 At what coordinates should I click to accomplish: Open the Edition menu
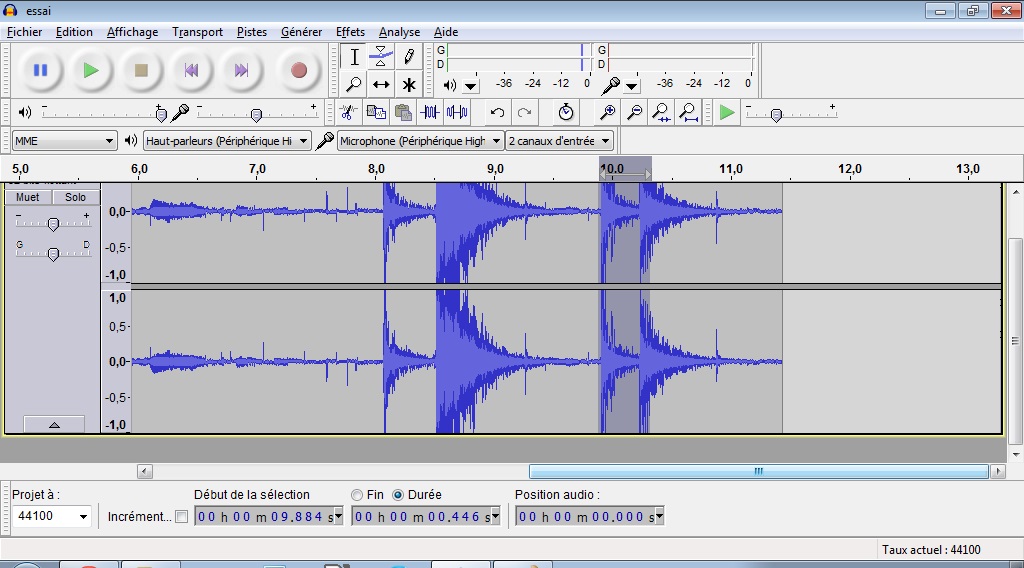click(x=74, y=32)
